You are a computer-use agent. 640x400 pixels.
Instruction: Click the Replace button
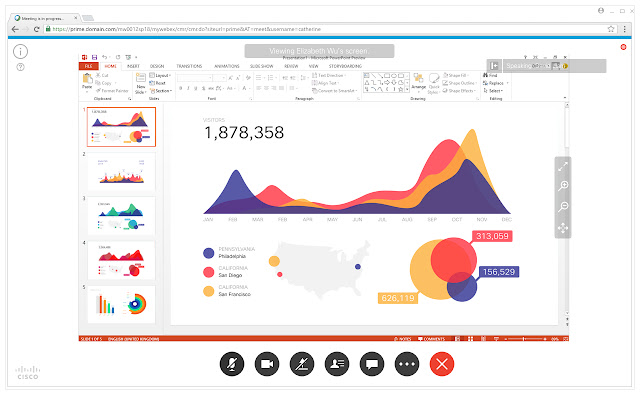point(493,83)
